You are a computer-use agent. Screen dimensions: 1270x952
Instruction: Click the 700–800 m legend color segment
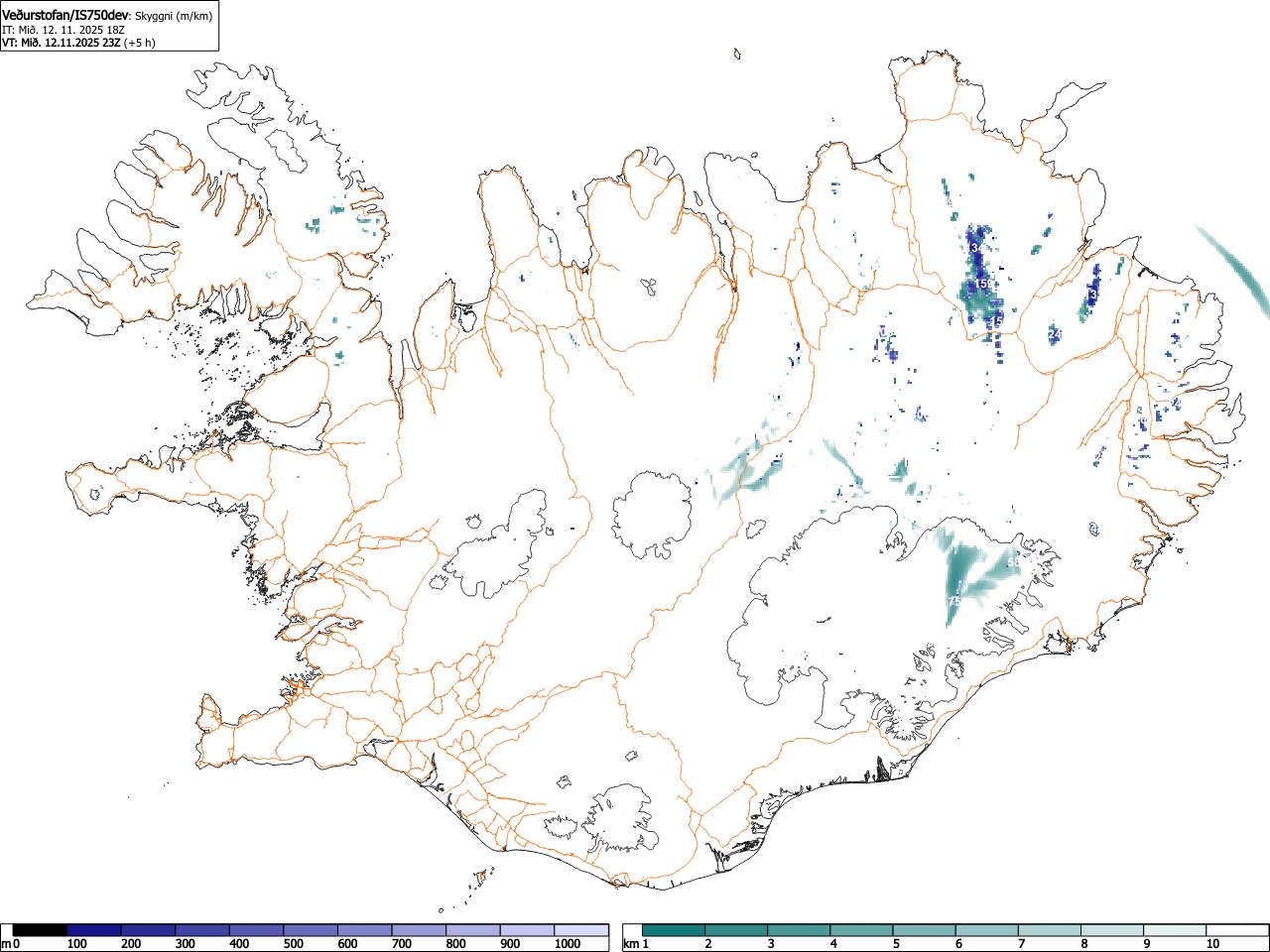pos(419,930)
